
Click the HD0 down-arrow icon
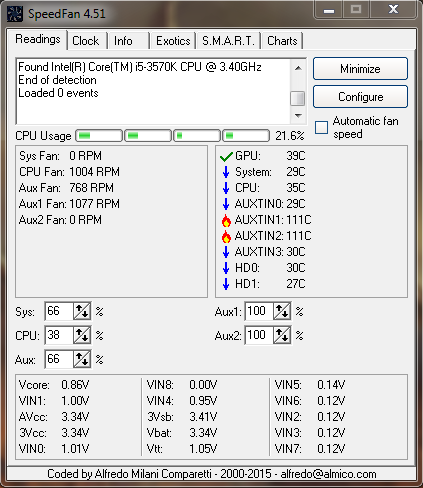click(226, 268)
